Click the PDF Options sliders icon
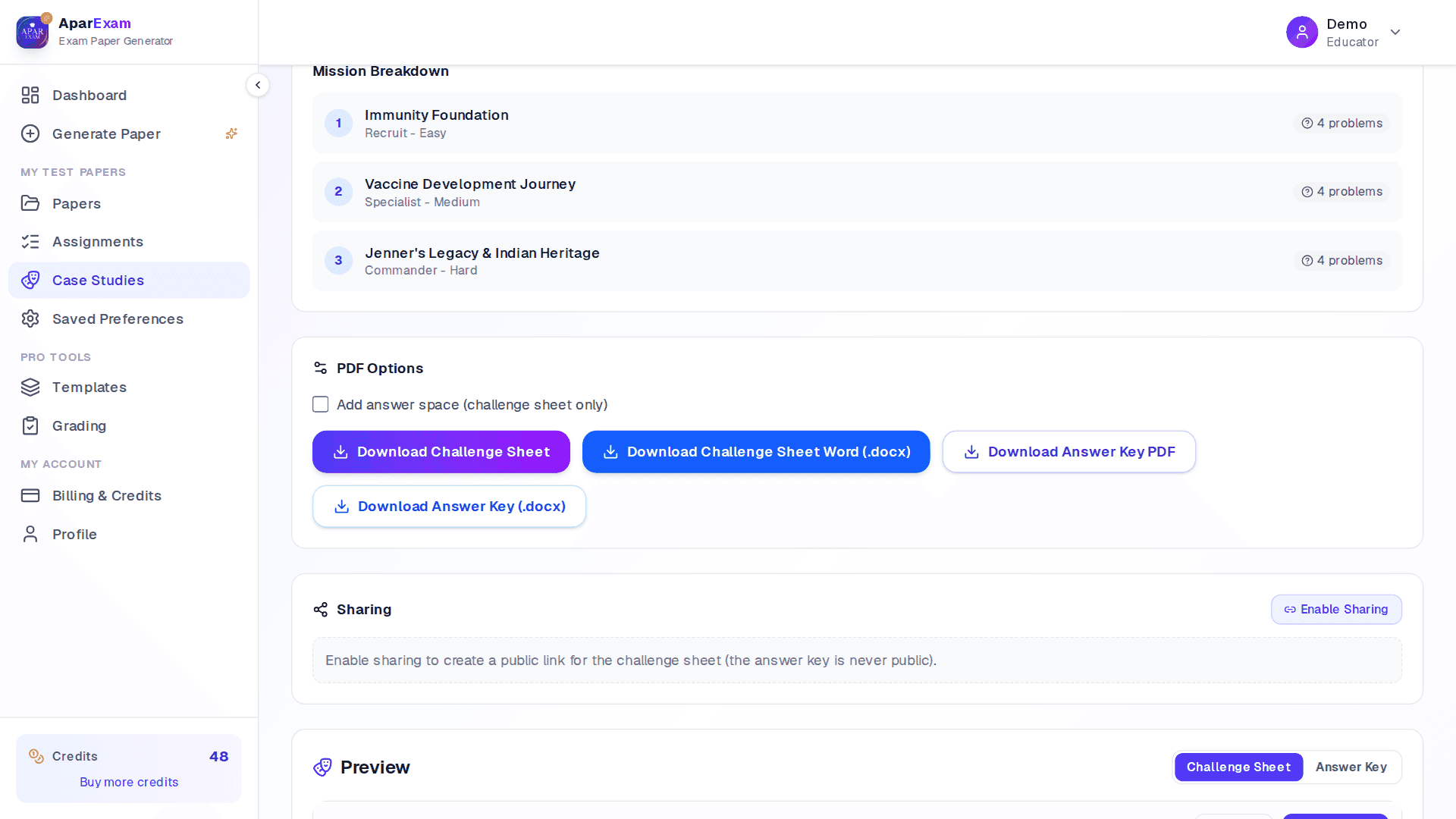 [321, 369]
